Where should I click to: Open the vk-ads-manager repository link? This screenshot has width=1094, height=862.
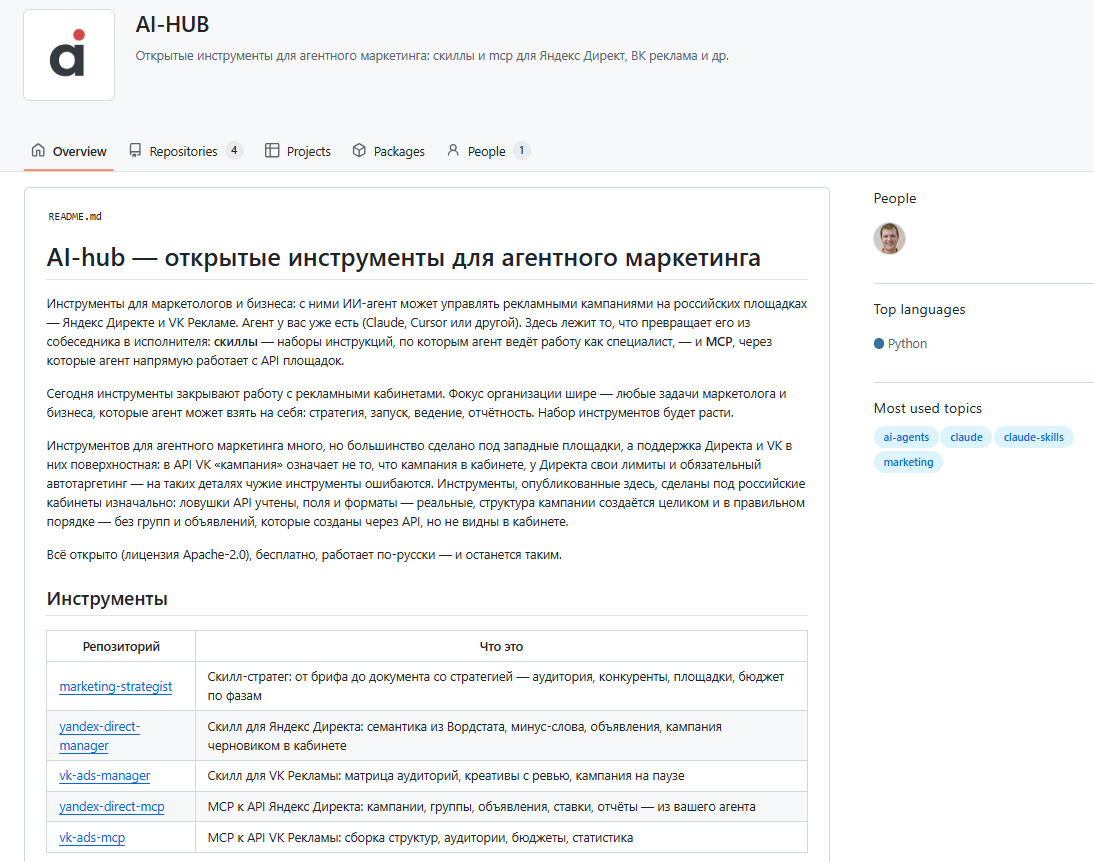click(x=105, y=775)
